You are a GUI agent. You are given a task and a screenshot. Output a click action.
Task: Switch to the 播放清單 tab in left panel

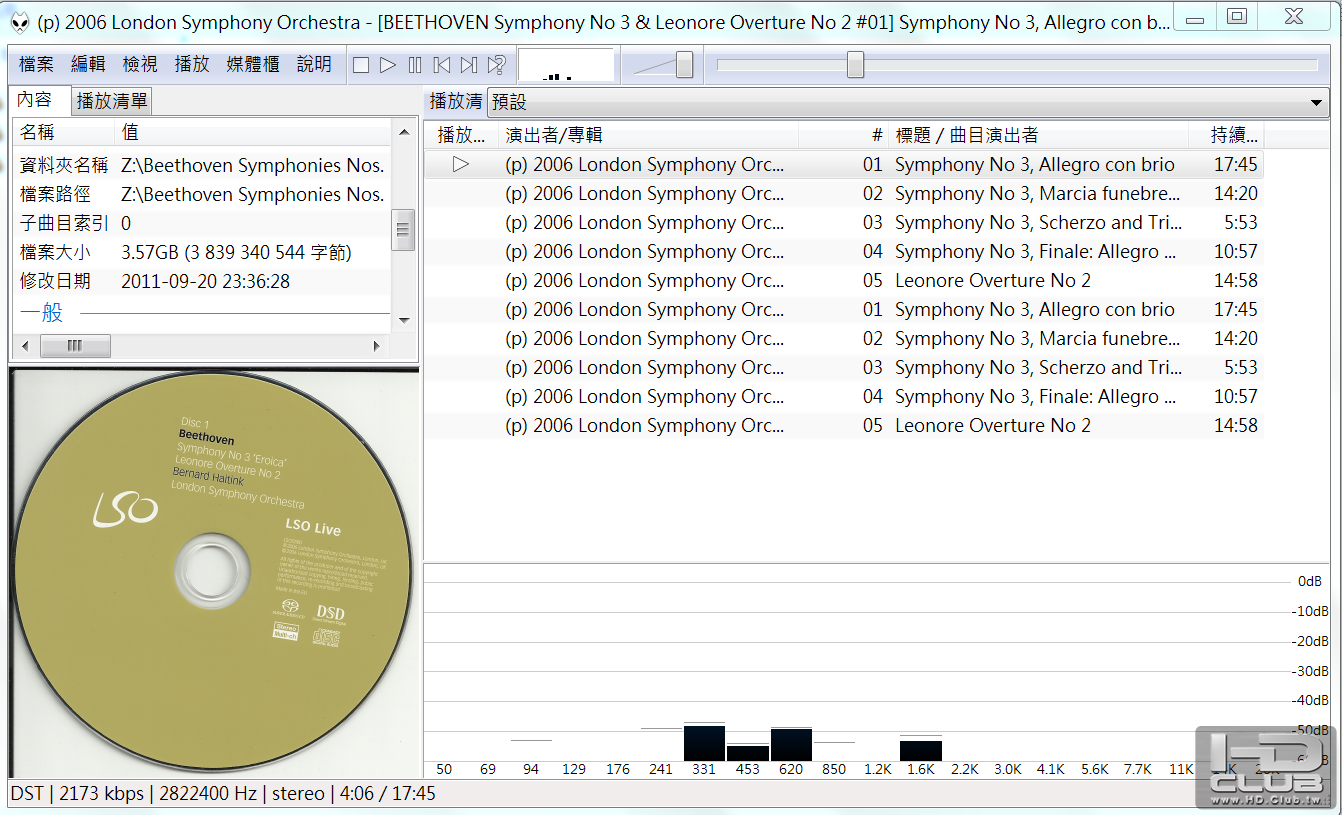pos(112,100)
